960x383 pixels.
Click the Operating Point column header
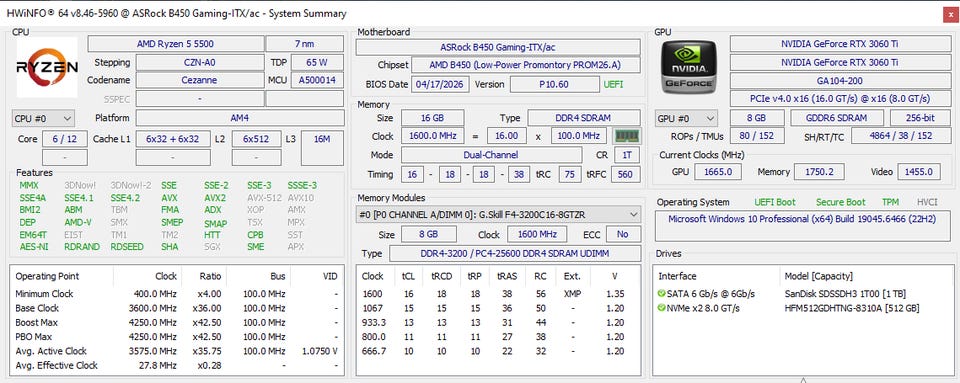pyautogui.click(x=47, y=276)
